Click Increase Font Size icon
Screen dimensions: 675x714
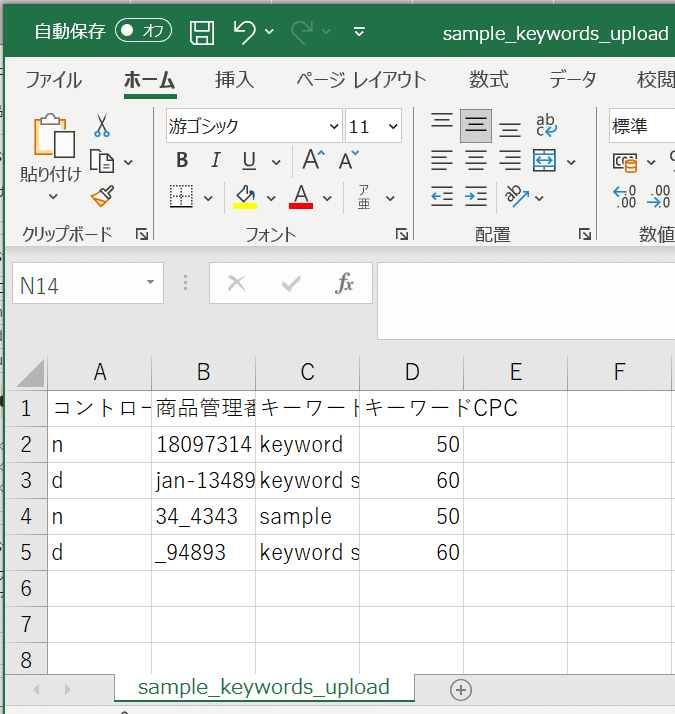(x=314, y=160)
